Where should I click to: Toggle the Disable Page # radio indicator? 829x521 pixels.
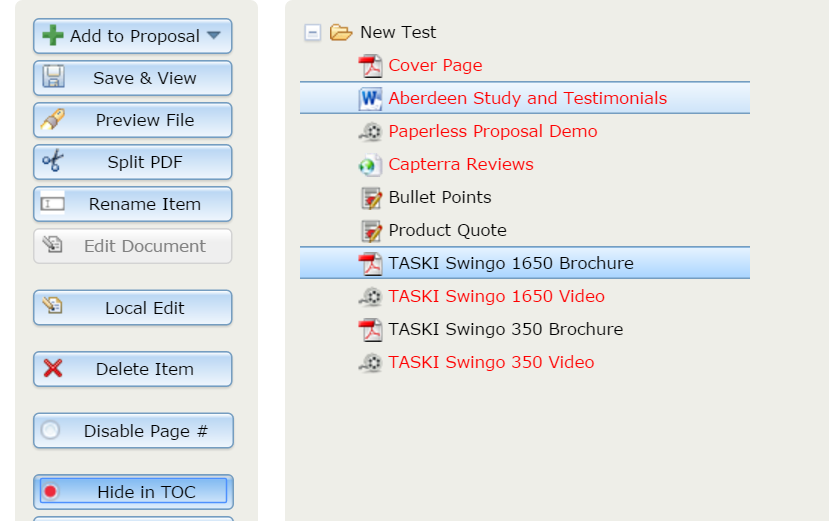pos(51,430)
